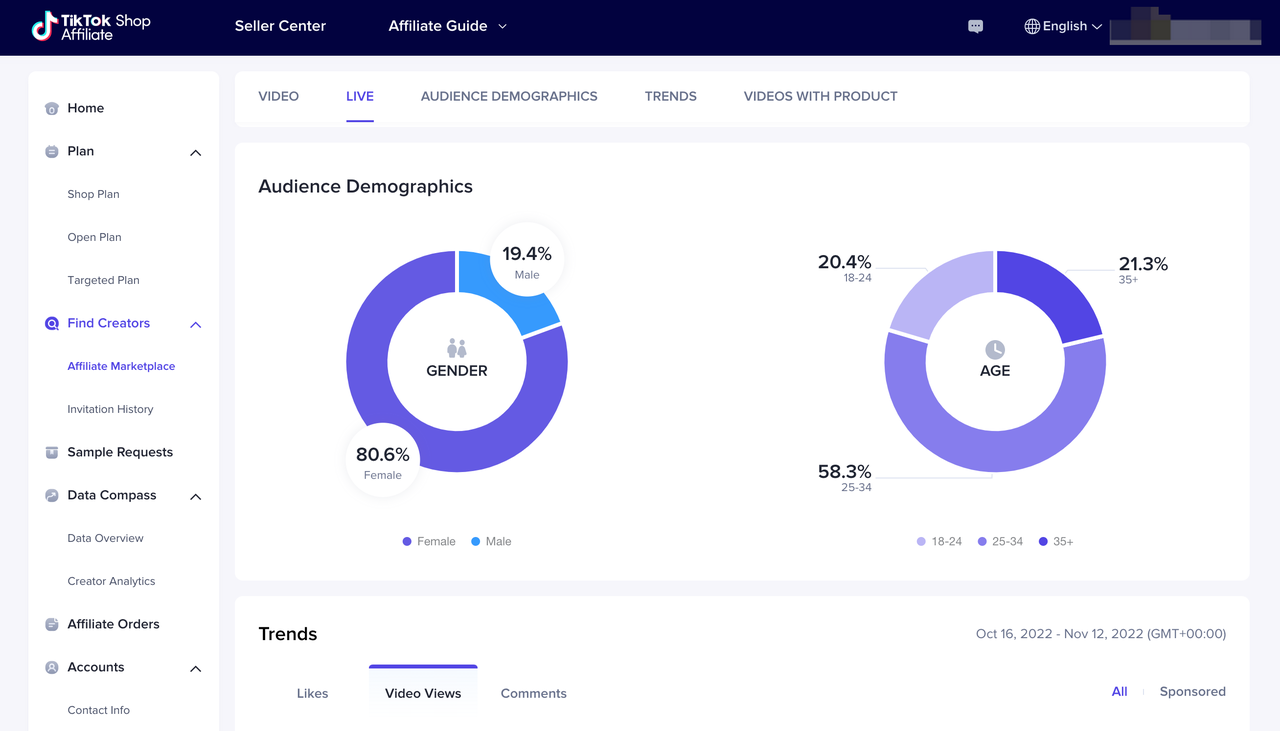This screenshot has height=731, width=1280.
Task: Open Invitation History in sidebar
Action: pos(110,410)
